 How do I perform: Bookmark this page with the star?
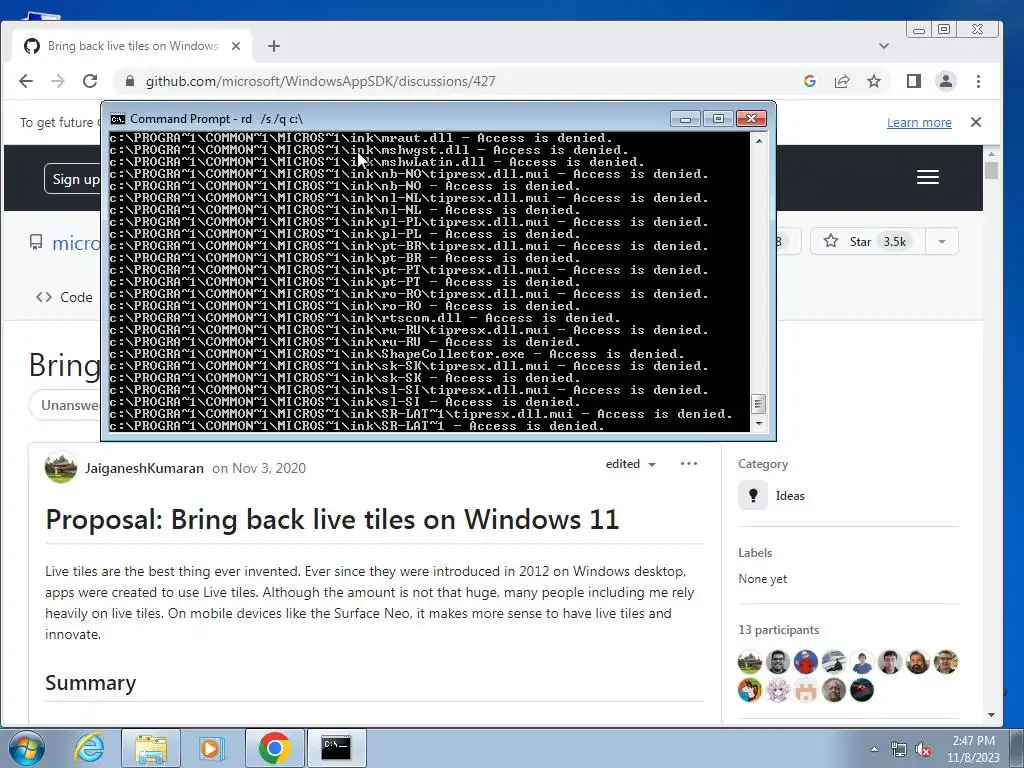pyautogui.click(x=874, y=81)
